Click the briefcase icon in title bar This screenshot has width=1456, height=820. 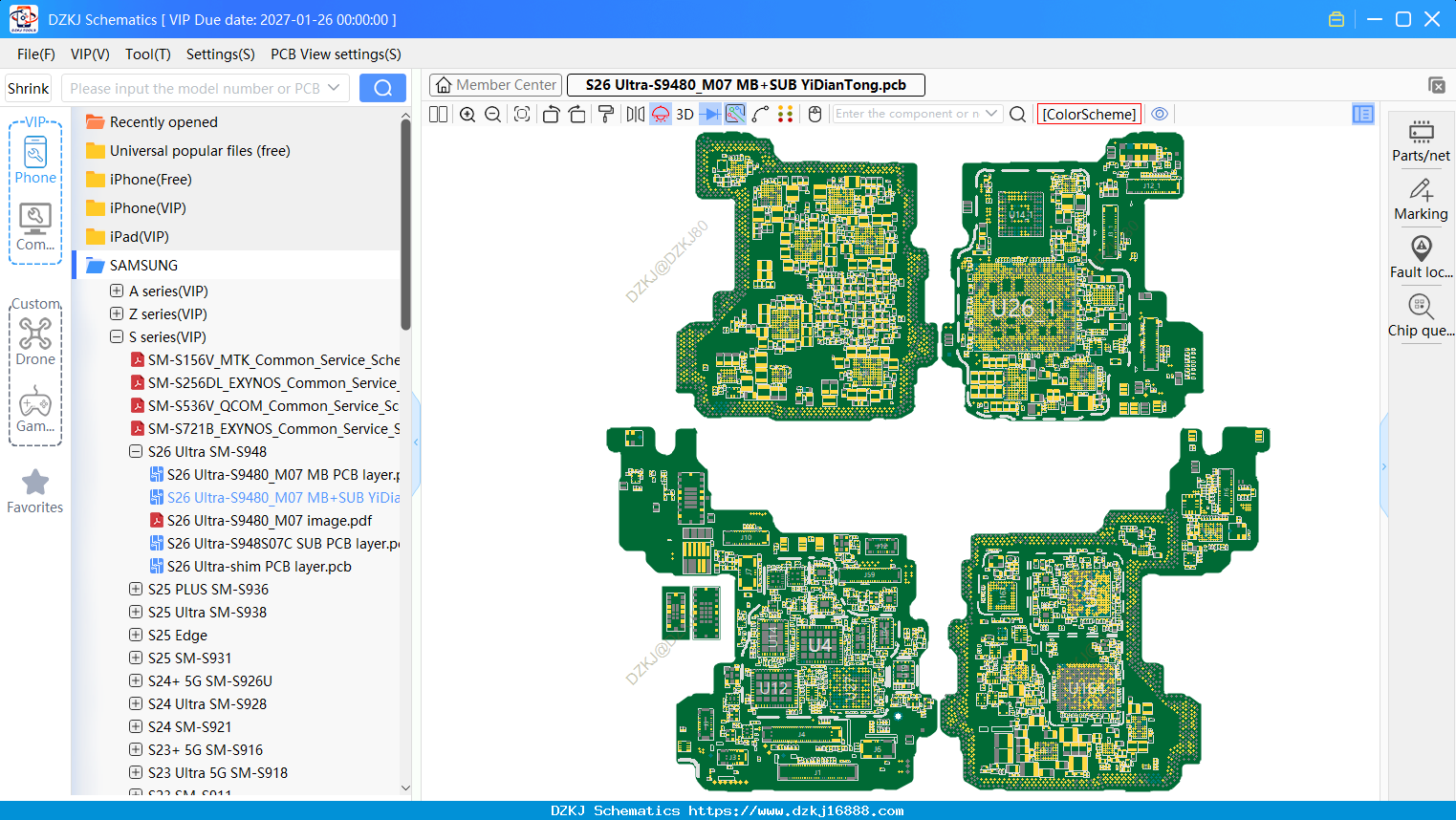[x=1336, y=19]
